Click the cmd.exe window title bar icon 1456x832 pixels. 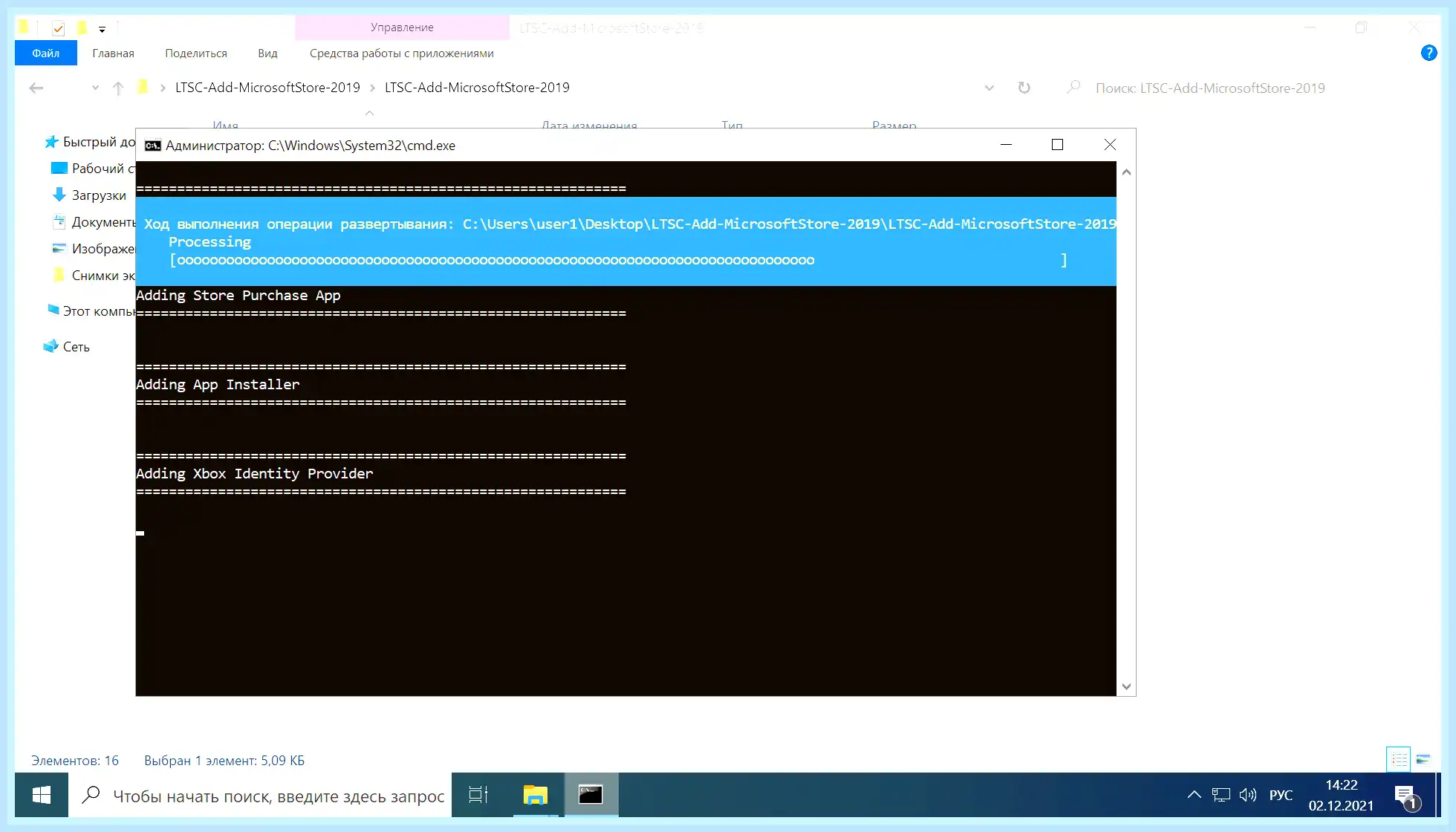(152, 146)
